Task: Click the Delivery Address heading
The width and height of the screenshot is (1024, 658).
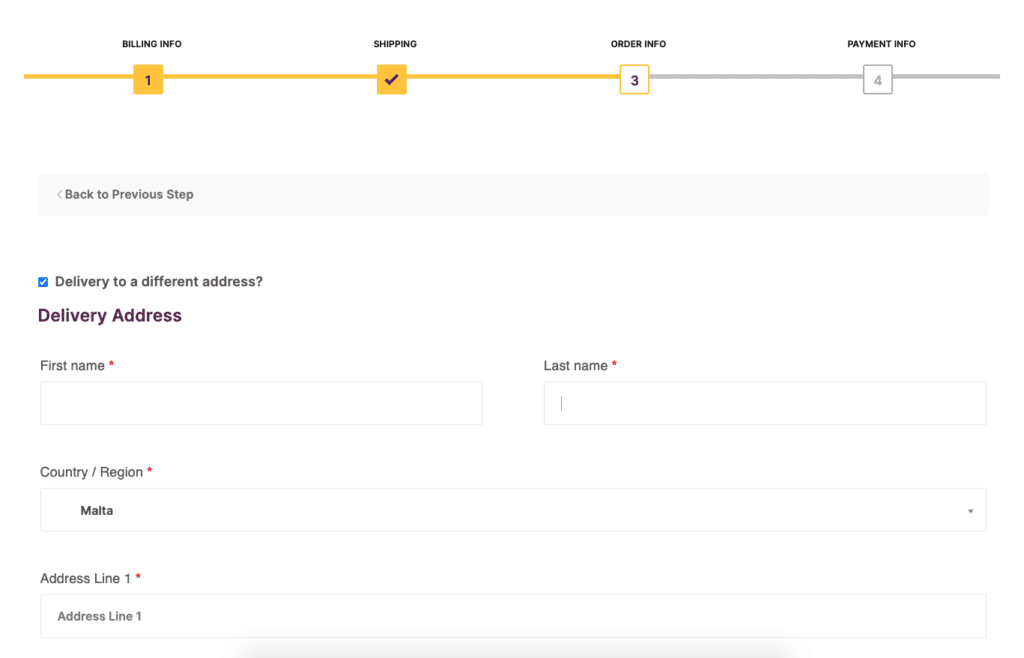Action: [110, 316]
